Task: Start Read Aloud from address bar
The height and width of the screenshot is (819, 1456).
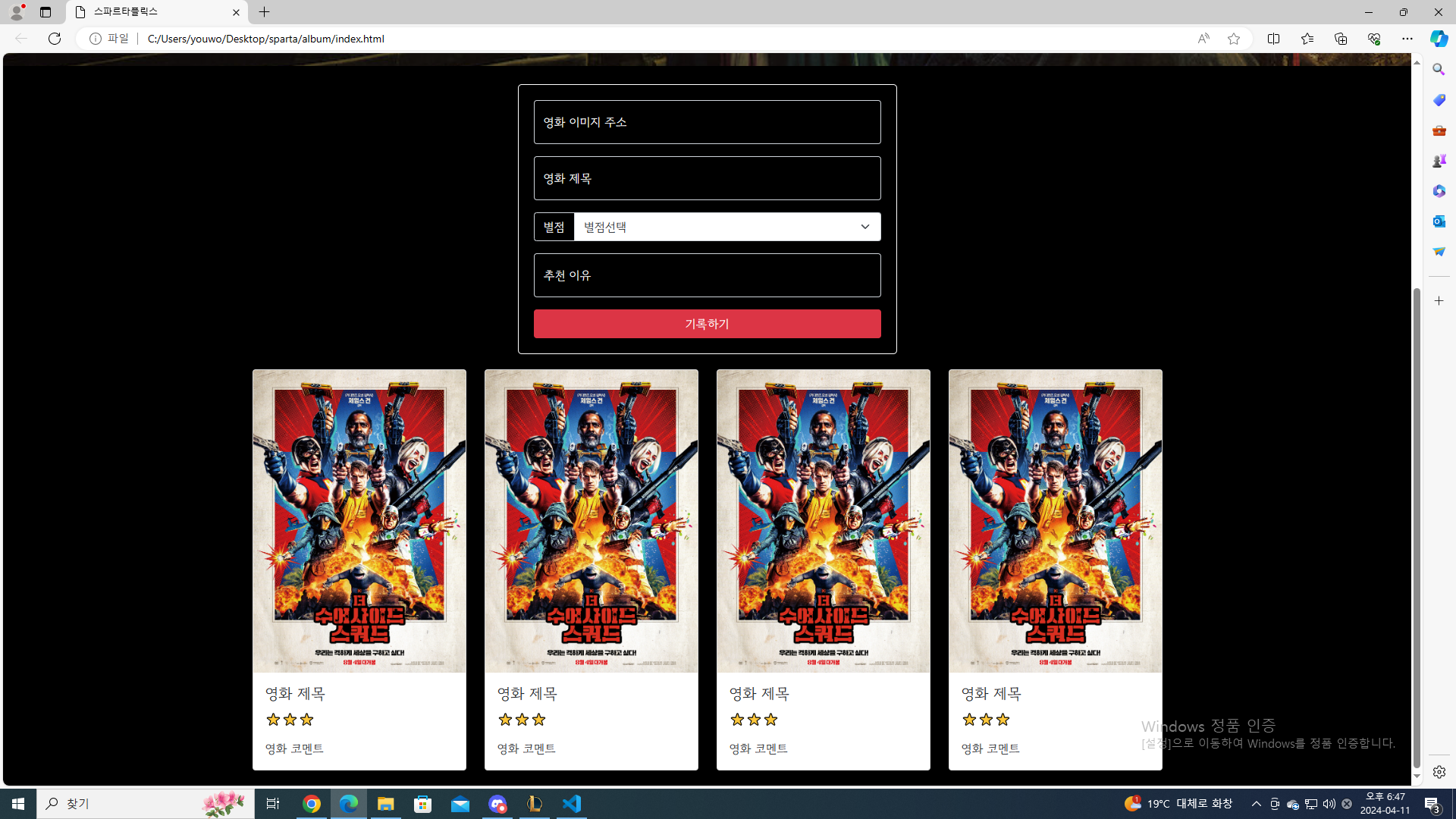Action: tap(1203, 39)
